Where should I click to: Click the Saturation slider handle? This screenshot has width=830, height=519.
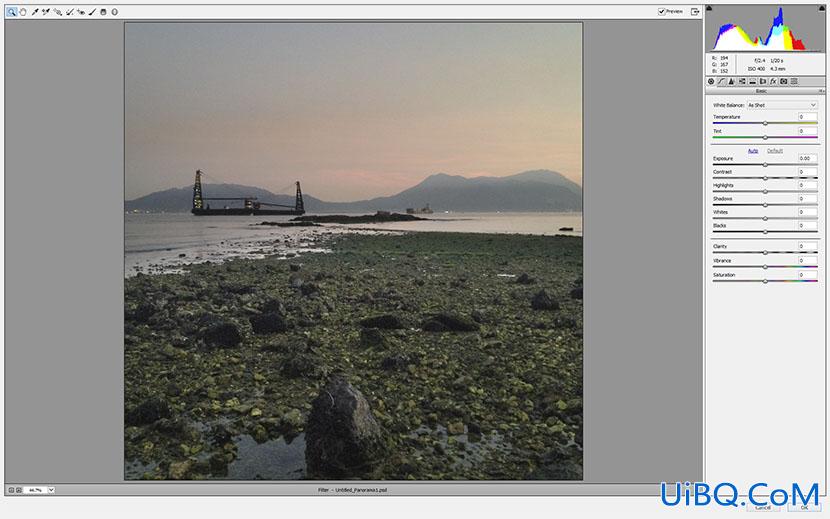tap(765, 281)
